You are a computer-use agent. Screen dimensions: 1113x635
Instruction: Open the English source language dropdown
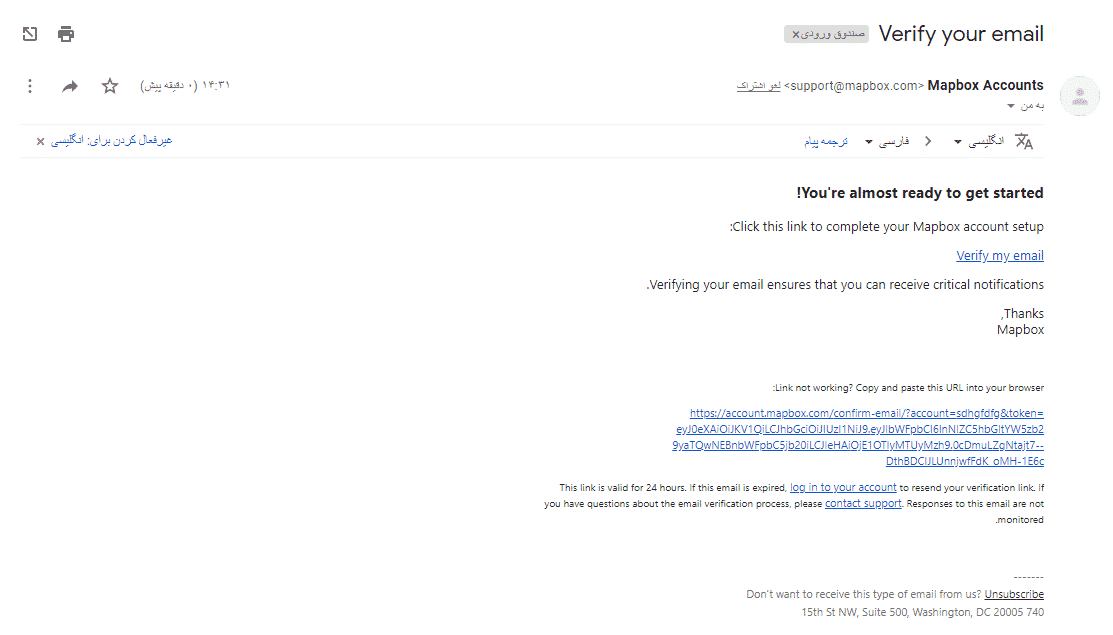click(979, 141)
